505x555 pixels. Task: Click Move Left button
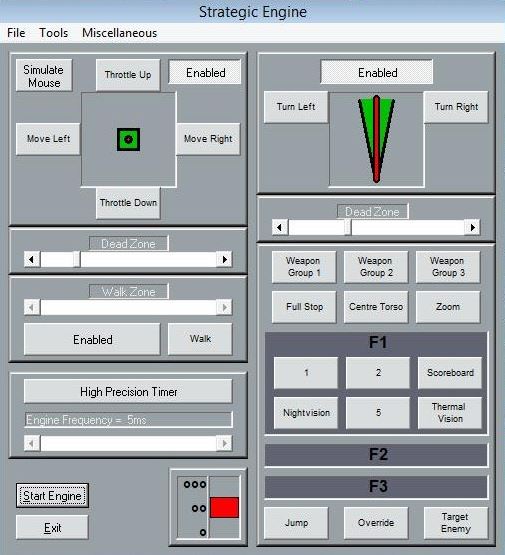pyautogui.click(x=48, y=139)
